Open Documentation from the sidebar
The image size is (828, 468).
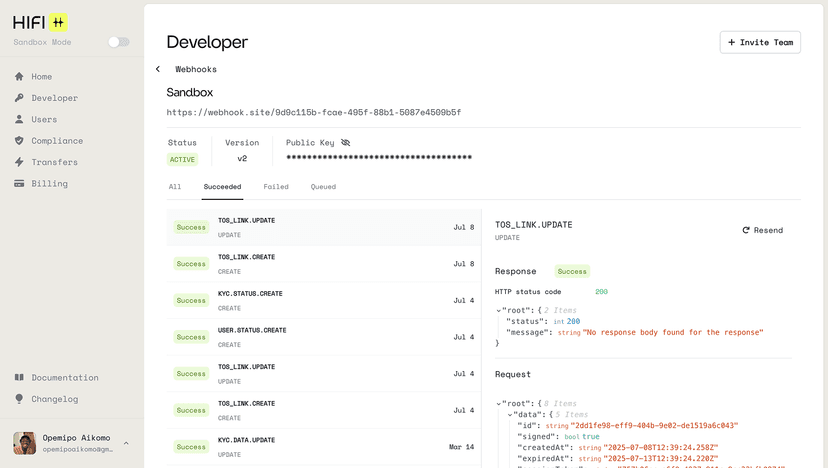(x=64, y=378)
